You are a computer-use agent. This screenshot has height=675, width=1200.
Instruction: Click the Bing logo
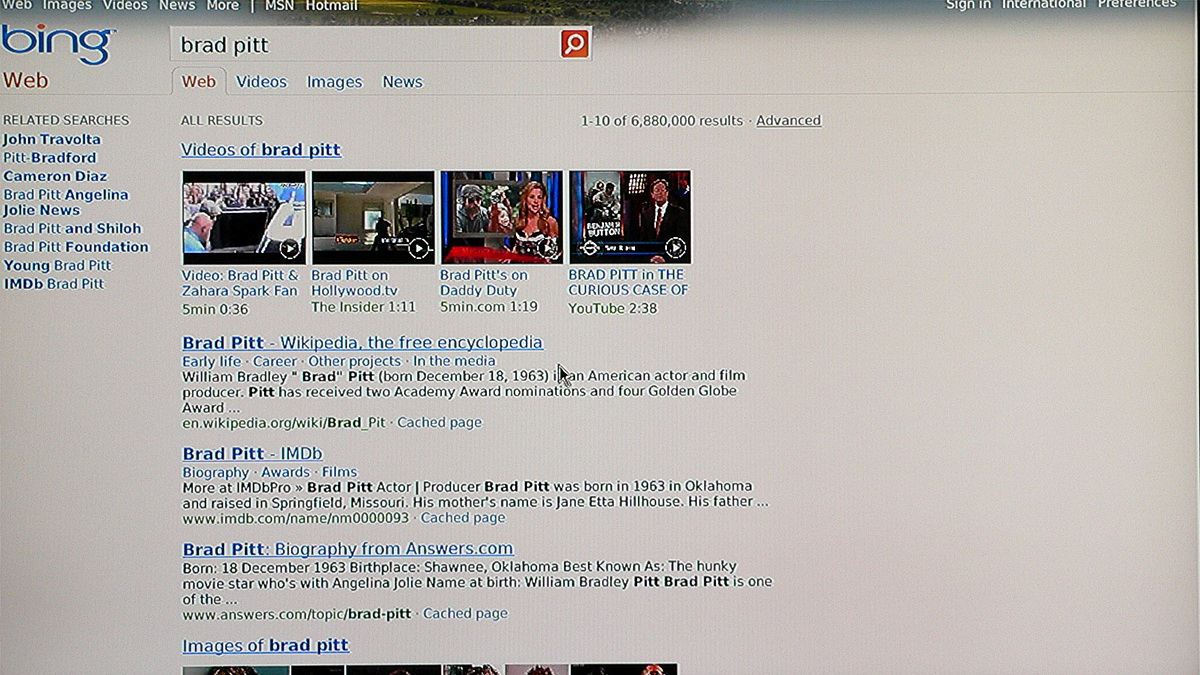pos(57,44)
